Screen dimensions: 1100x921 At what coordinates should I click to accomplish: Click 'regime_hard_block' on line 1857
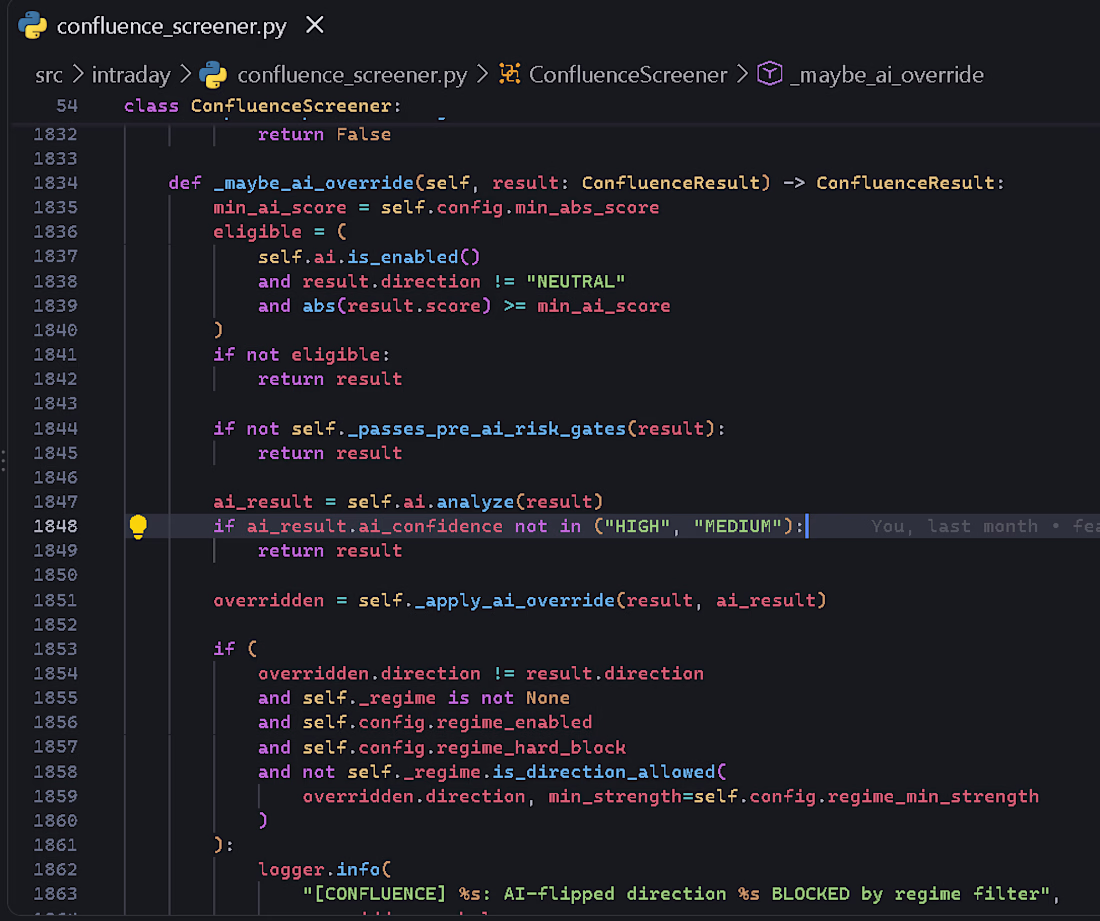click(x=531, y=748)
